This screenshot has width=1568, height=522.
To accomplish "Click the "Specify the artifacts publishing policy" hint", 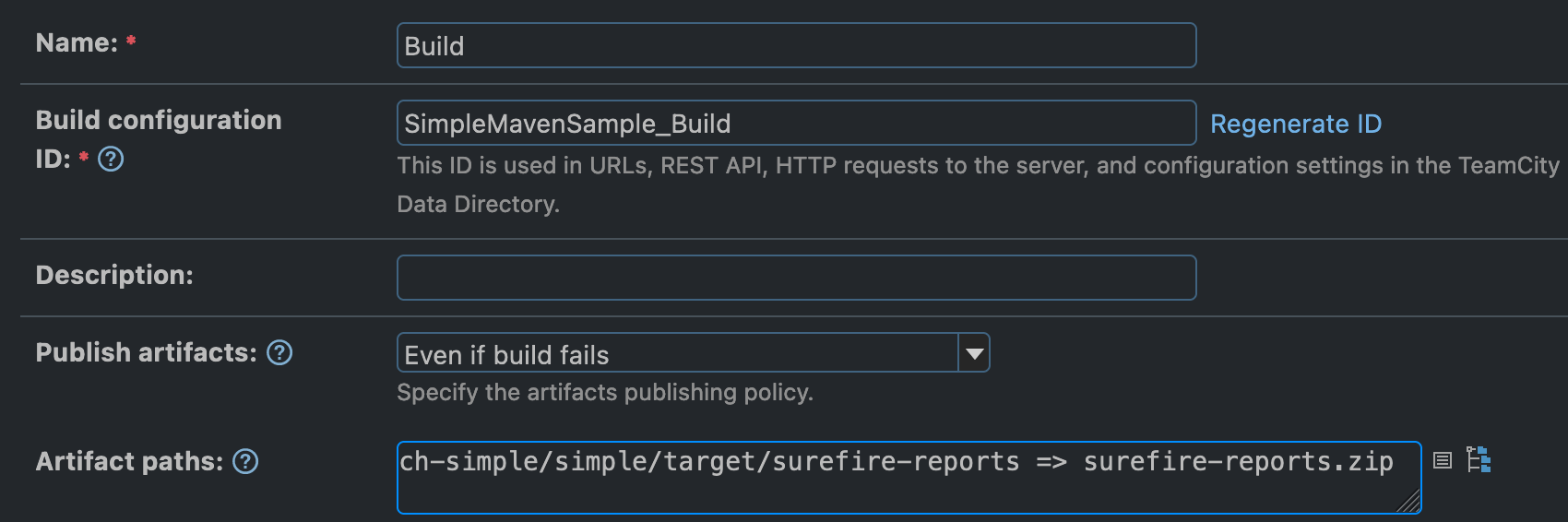I will 605,393.
